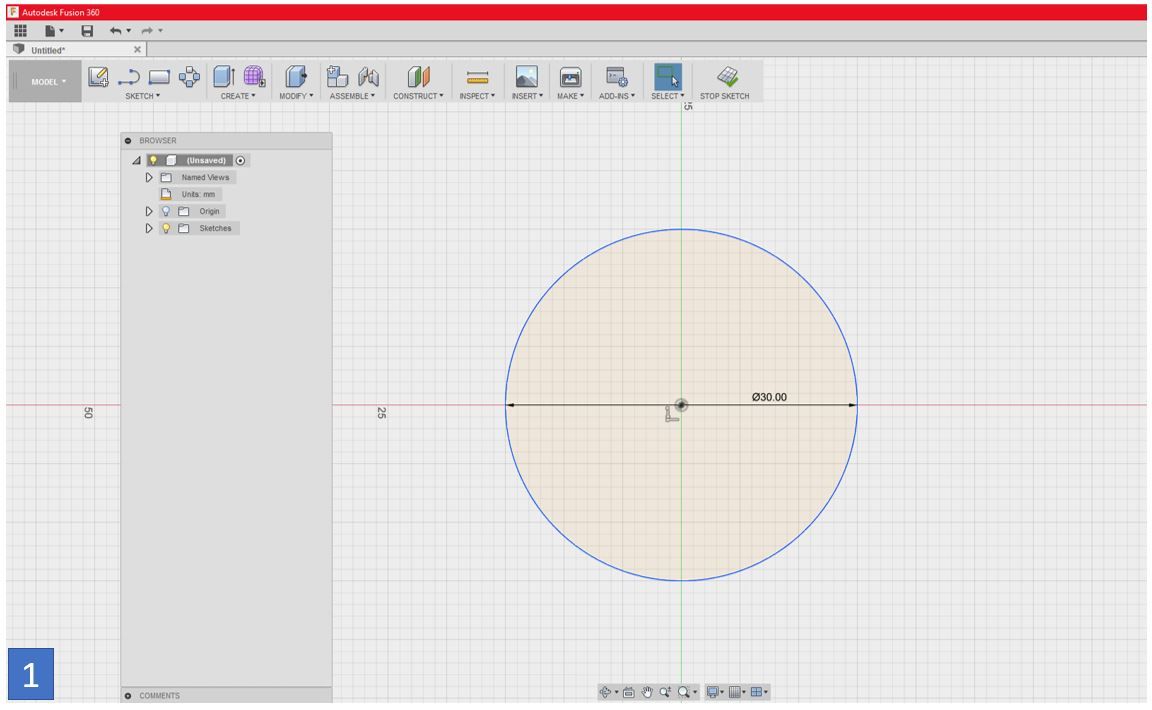Collapse the (Unsaved) root component node
The image size is (1152, 710).
[137, 160]
